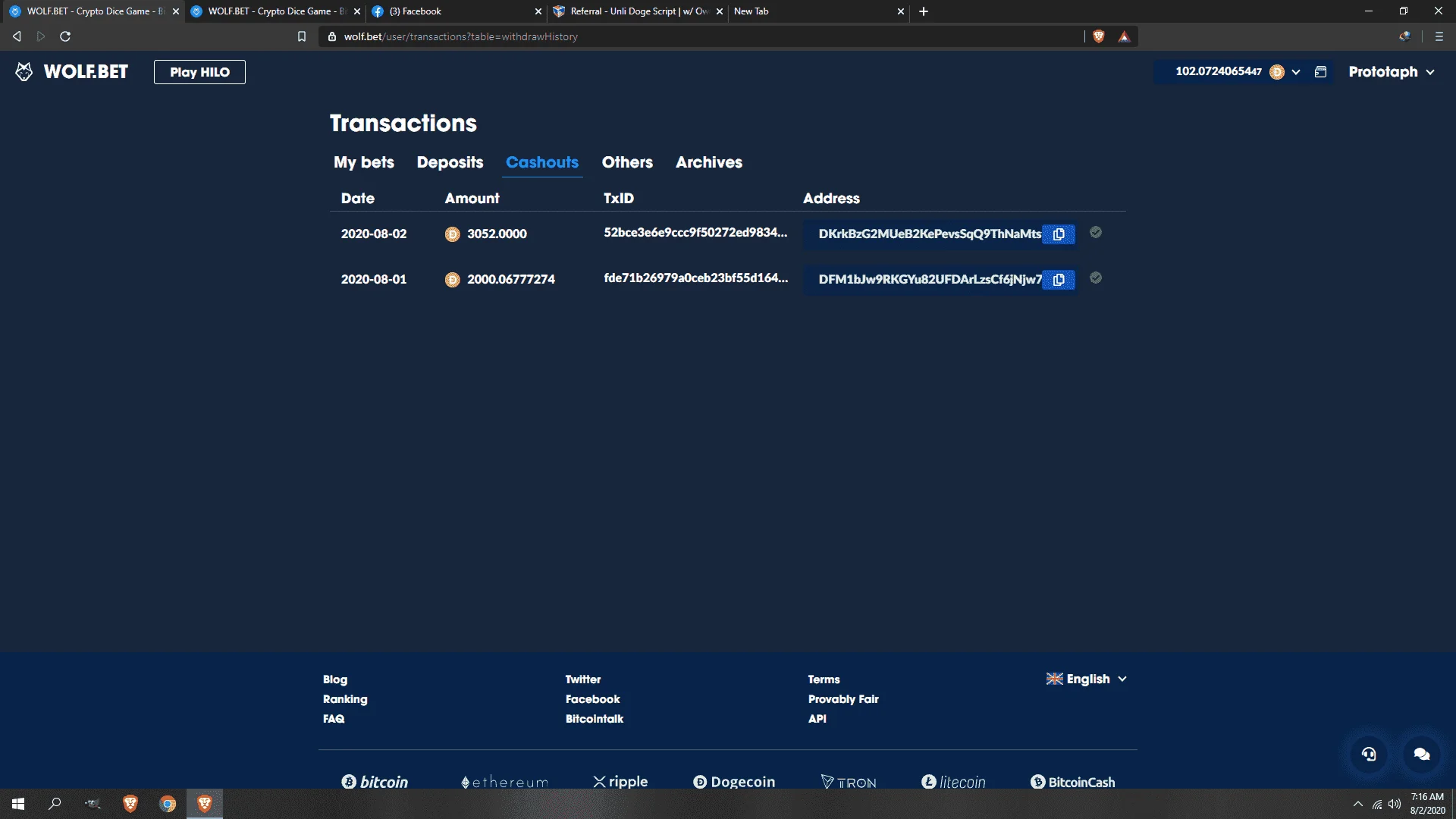
Task: Open the Terms footer link
Action: 824,679
